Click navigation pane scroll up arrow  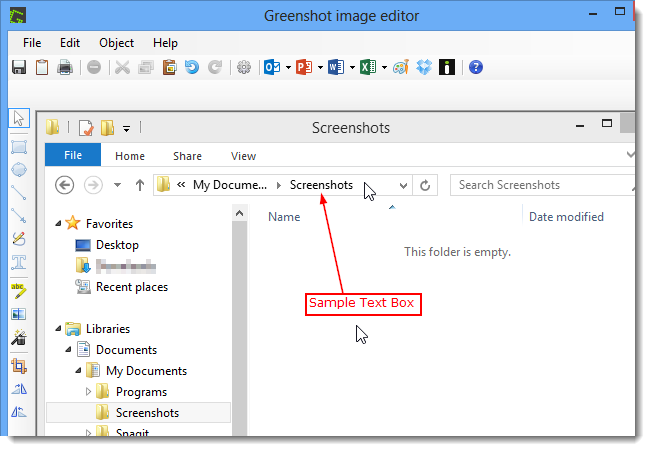[x=239, y=213]
